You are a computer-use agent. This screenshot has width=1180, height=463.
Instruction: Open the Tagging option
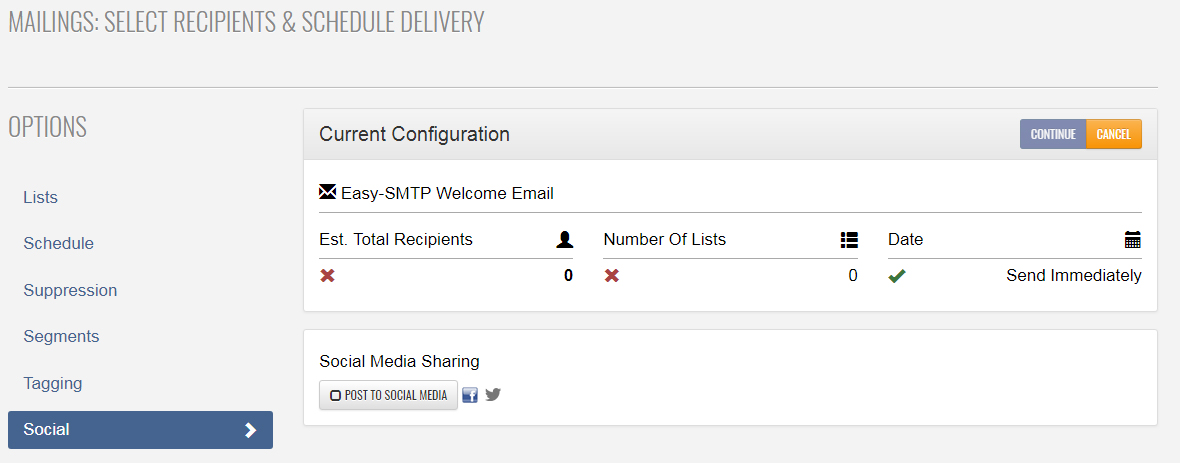[53, 383]
